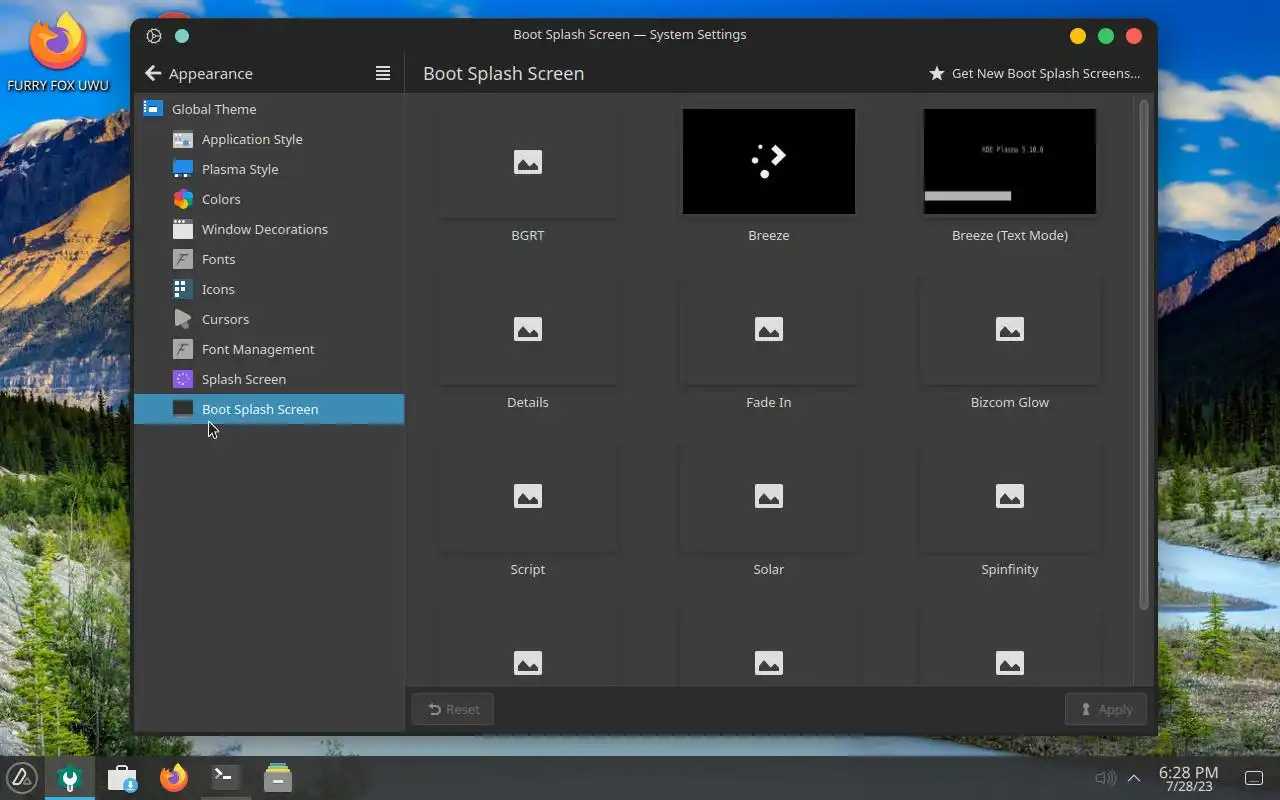The image size is (1280, 800).
Task: Open Discover software store in taskbar
Action: coord(122,778)
